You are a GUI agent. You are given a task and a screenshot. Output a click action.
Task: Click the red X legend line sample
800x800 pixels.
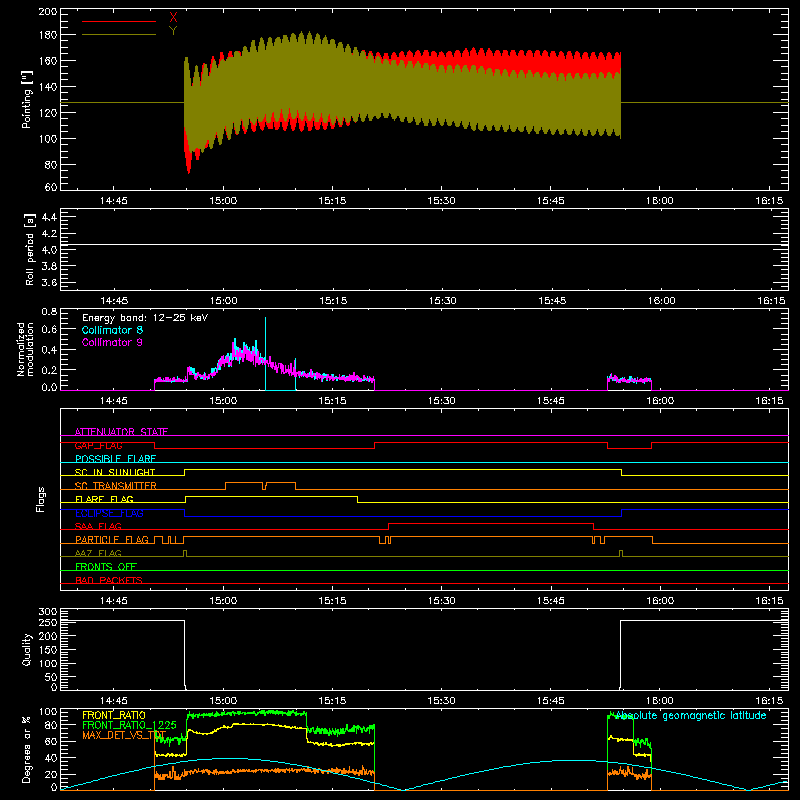point(119,21)
